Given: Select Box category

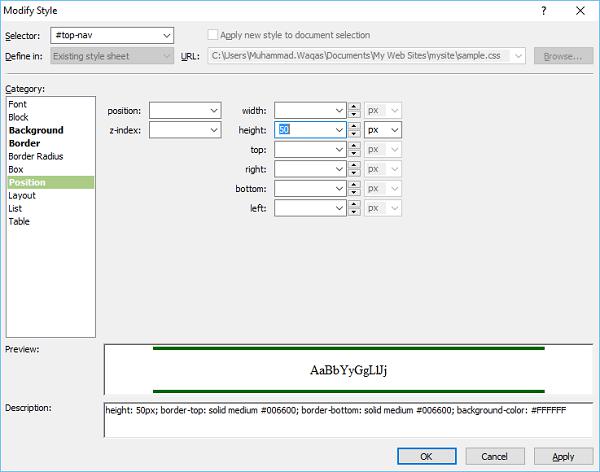Looking at the screenshot, I should (16, 169).
